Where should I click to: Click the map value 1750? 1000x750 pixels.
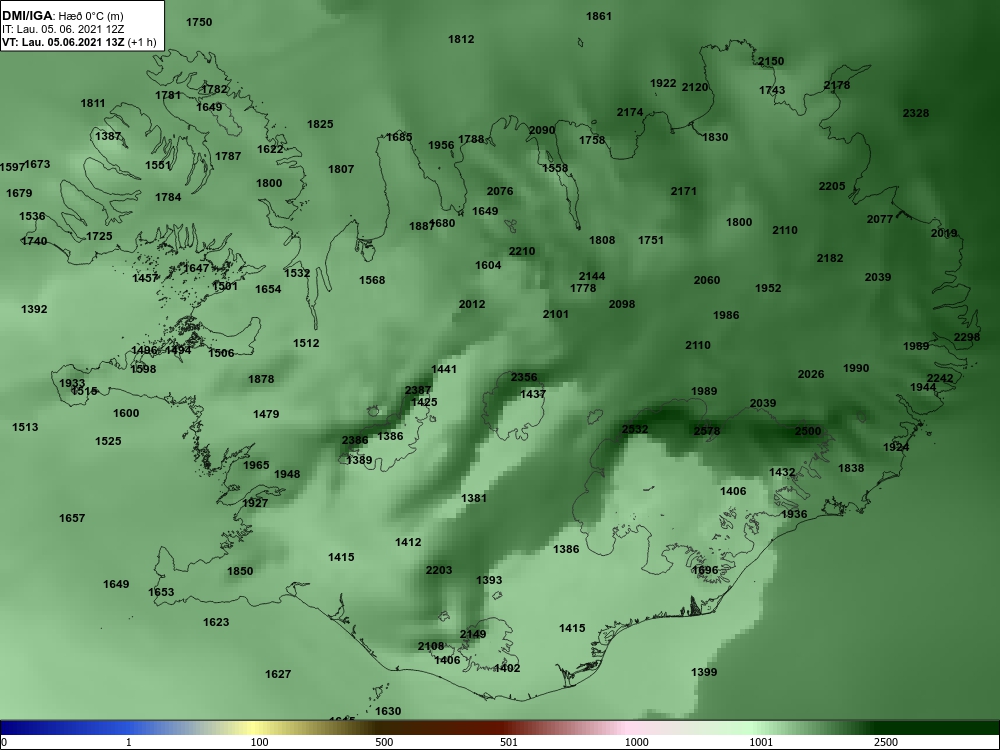(199, 22)
